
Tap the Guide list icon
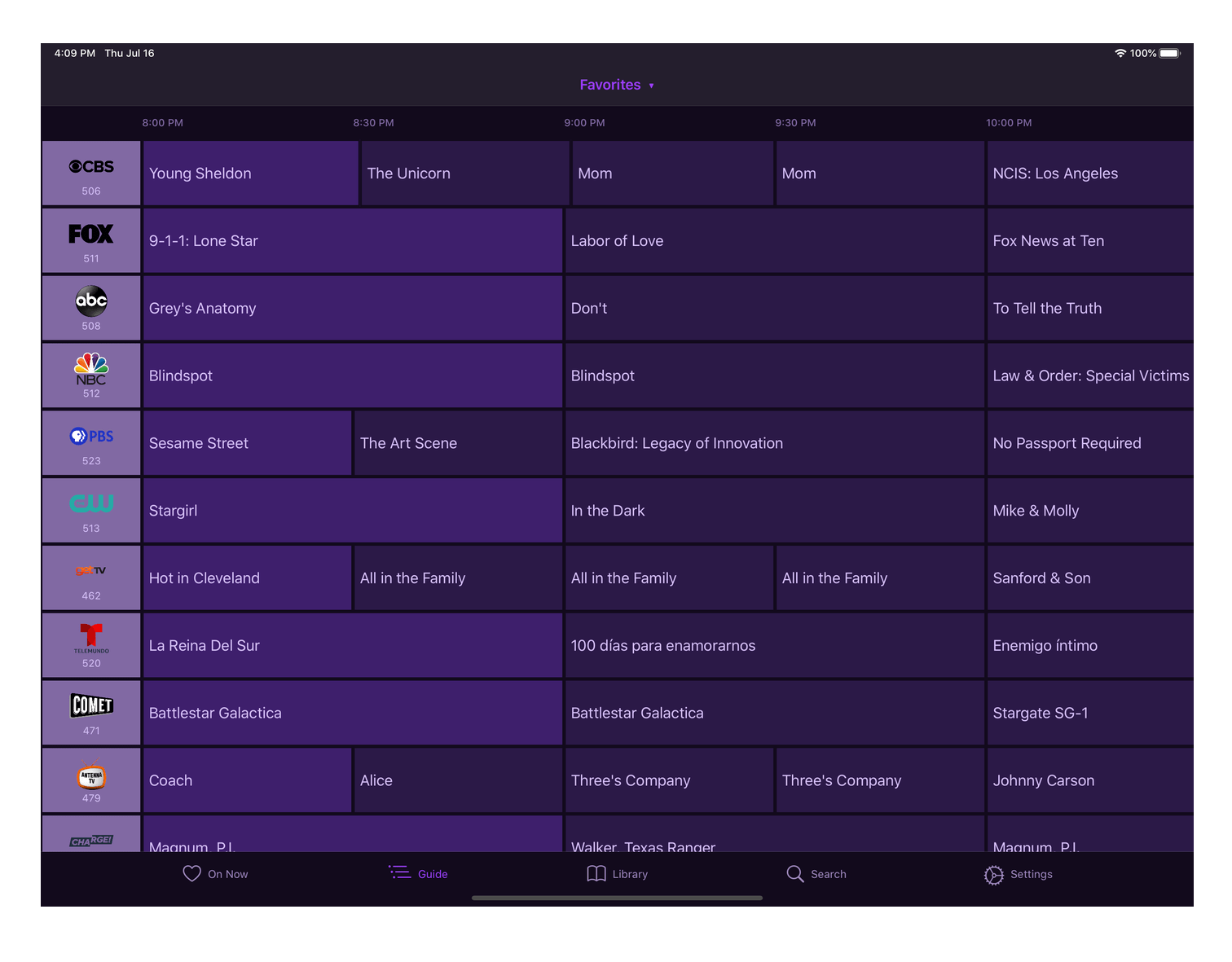click(399, 872)
